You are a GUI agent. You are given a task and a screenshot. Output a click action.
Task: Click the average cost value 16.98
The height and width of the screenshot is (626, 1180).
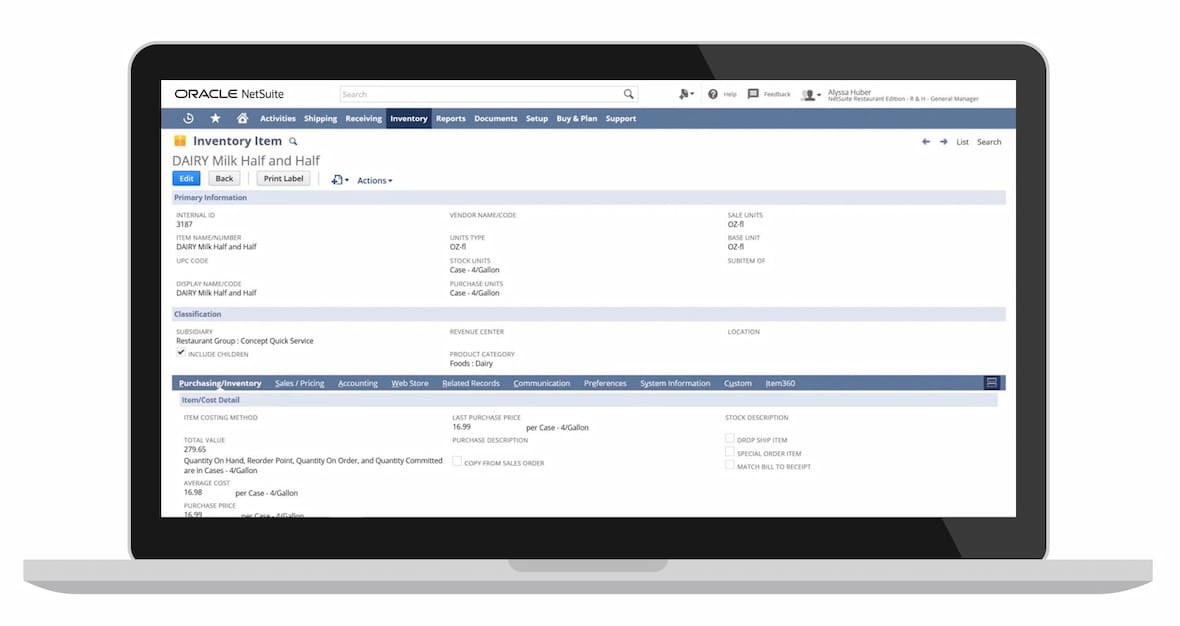pos(193,492)
